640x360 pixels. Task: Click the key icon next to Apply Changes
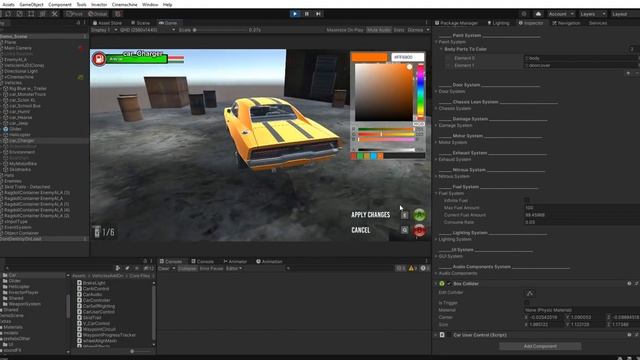click(404, 215)
